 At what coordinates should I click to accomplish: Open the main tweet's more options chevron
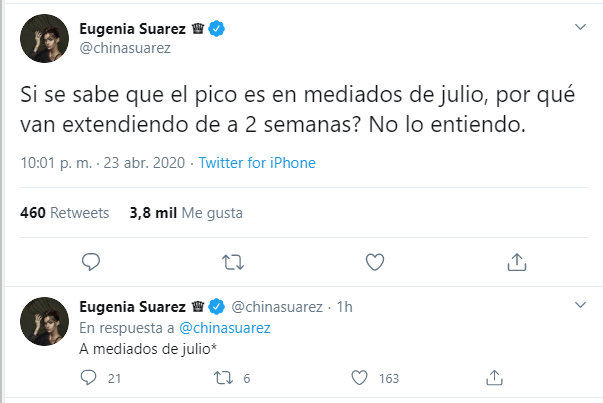coord(579,27)
